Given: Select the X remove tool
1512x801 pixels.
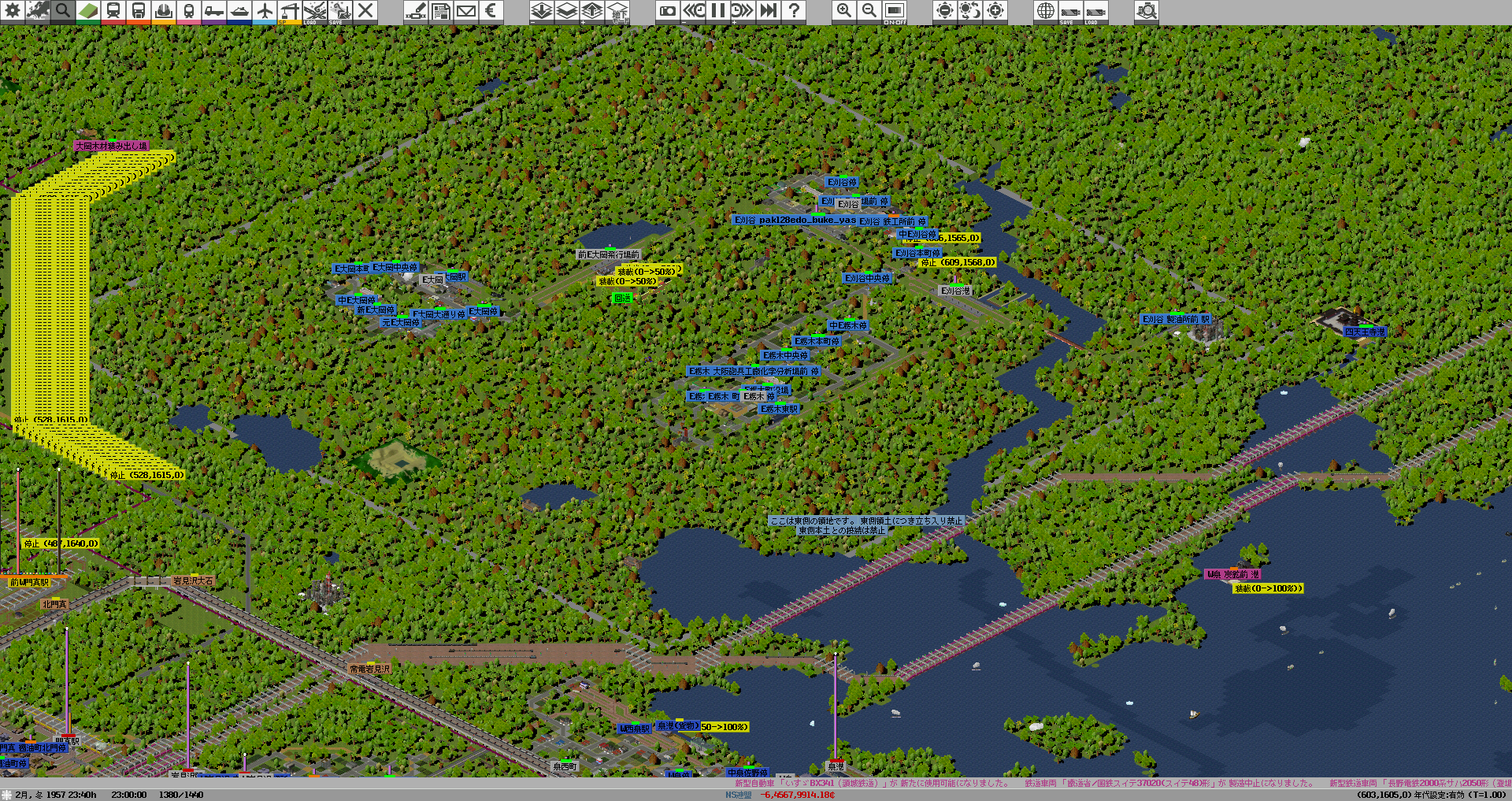Looking at the screenshot, I should point(365,11).
